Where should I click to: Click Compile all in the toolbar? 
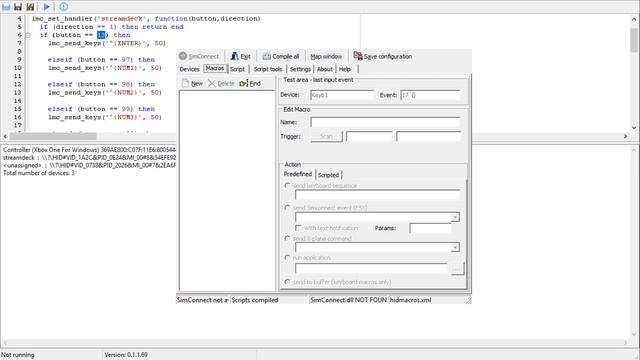(x=281, y=56)
